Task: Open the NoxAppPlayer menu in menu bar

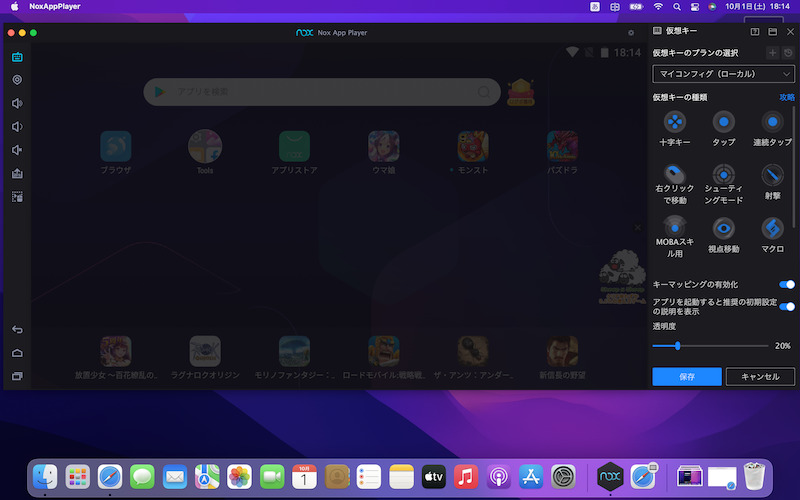Action: tap(55, 7)
